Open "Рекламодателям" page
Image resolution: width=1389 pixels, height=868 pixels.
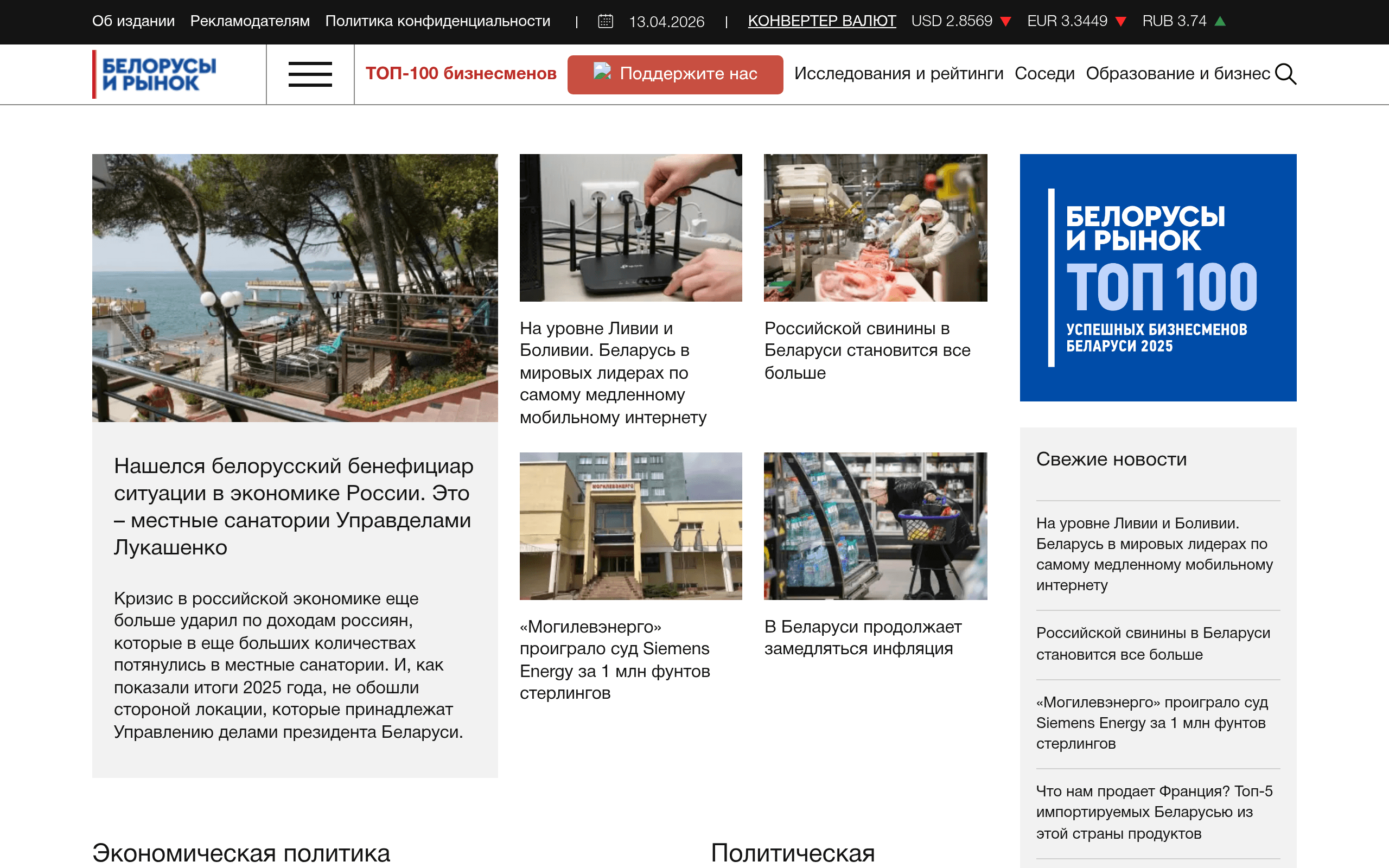click(250, 21)
